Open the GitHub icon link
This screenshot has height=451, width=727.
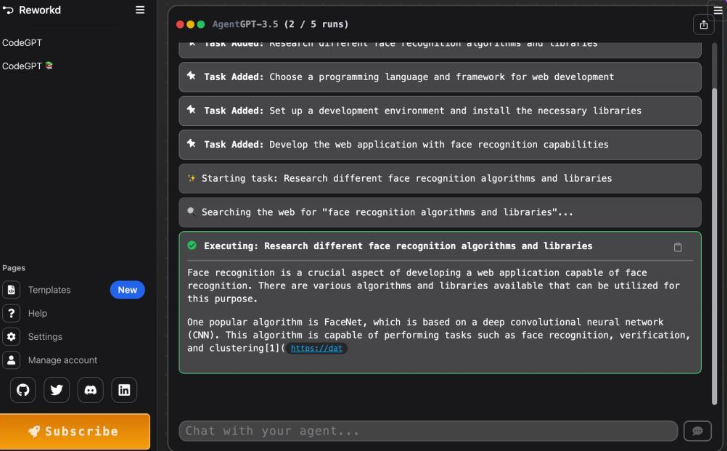24,390
